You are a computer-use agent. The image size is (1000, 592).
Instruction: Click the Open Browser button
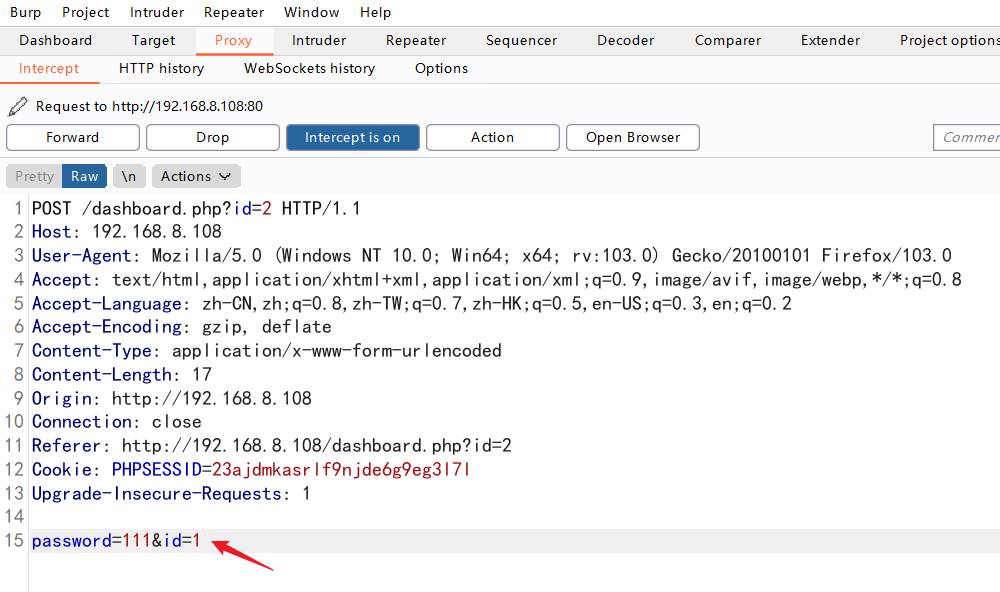[632, 138]
